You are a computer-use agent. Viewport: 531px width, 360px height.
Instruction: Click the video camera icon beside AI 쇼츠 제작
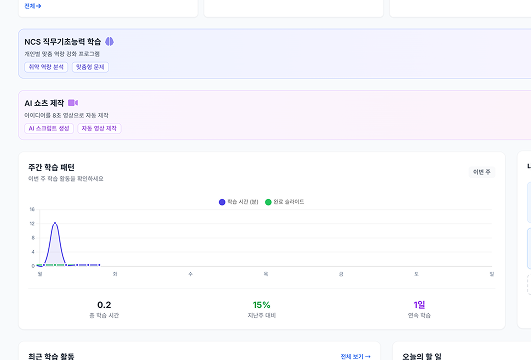click(x=73, y=103)
